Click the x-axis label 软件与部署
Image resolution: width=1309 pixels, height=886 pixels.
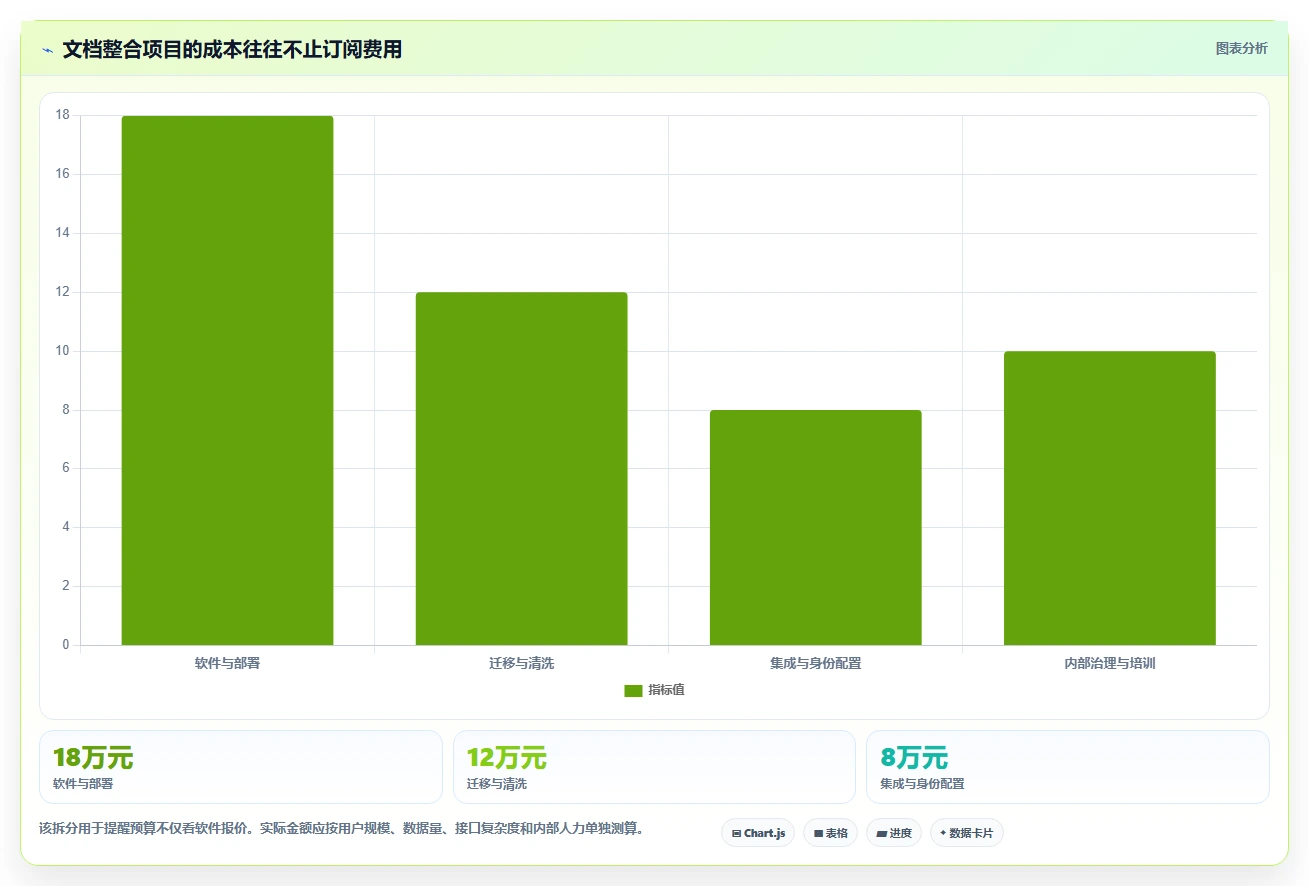click(227, 663)
